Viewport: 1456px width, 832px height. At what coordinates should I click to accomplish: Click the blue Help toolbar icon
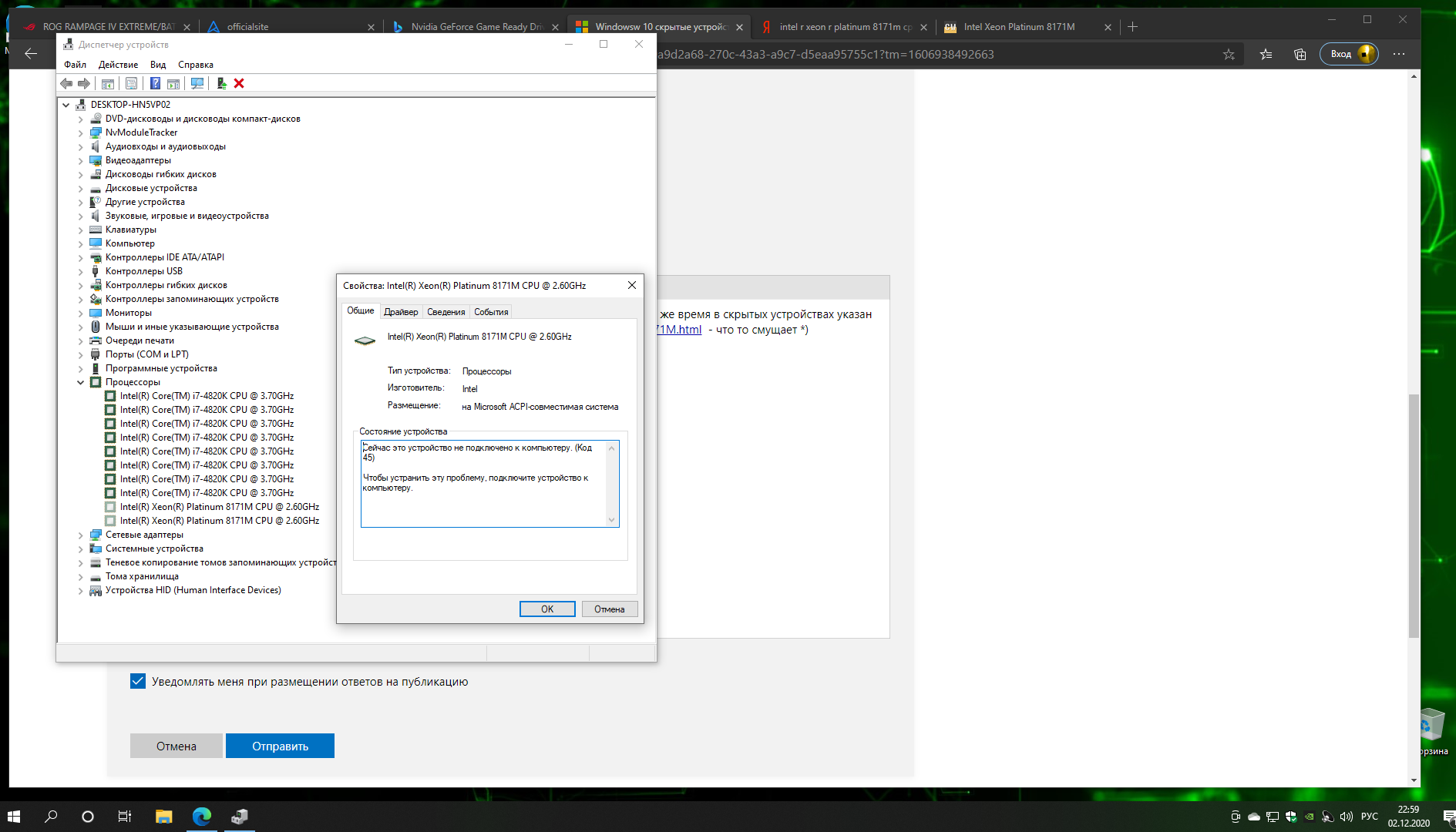[155, 83]
